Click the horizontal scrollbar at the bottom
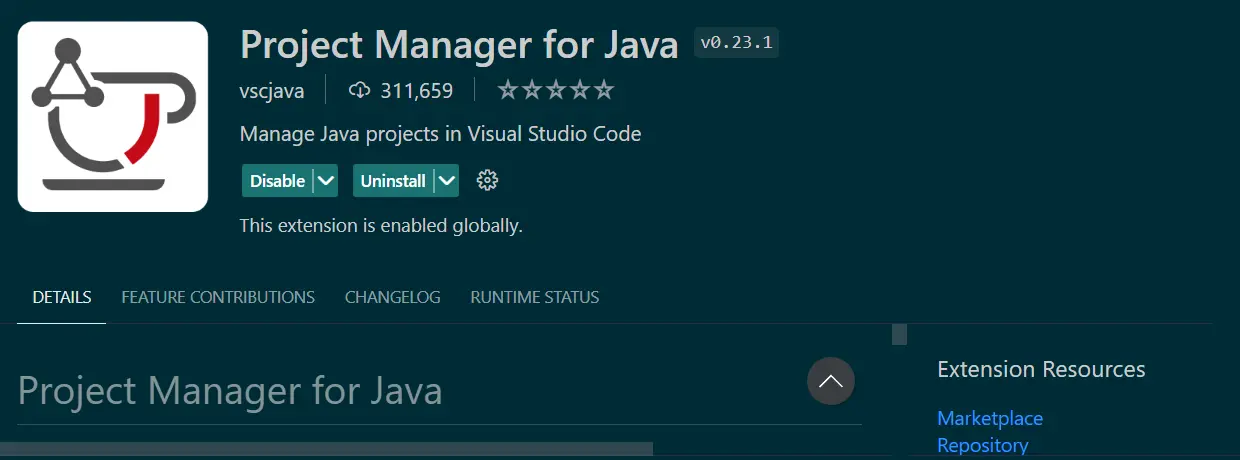Viewport: 1240px width, 460px height. (326, 449)
